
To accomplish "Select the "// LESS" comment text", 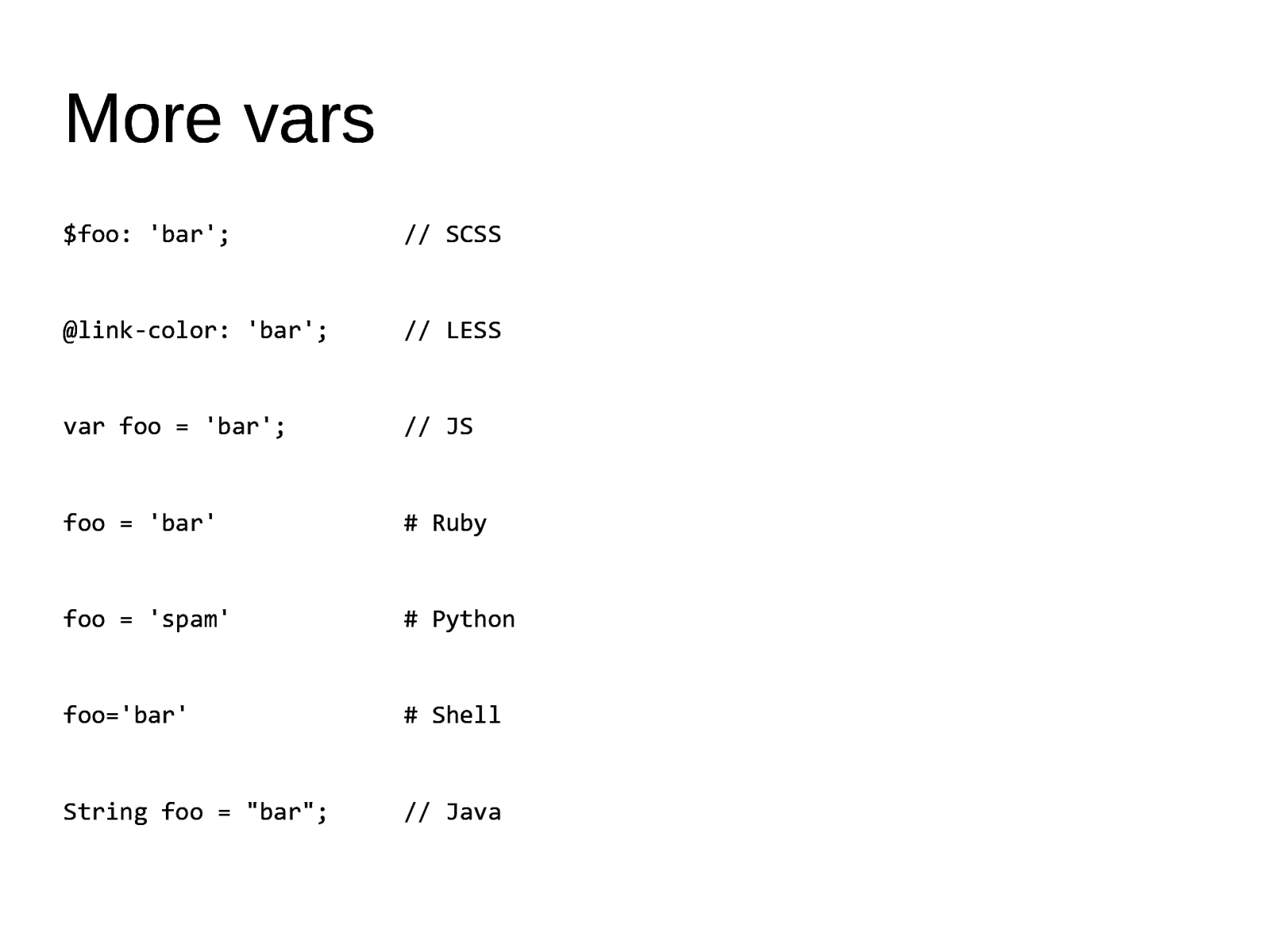I will 452,331.
